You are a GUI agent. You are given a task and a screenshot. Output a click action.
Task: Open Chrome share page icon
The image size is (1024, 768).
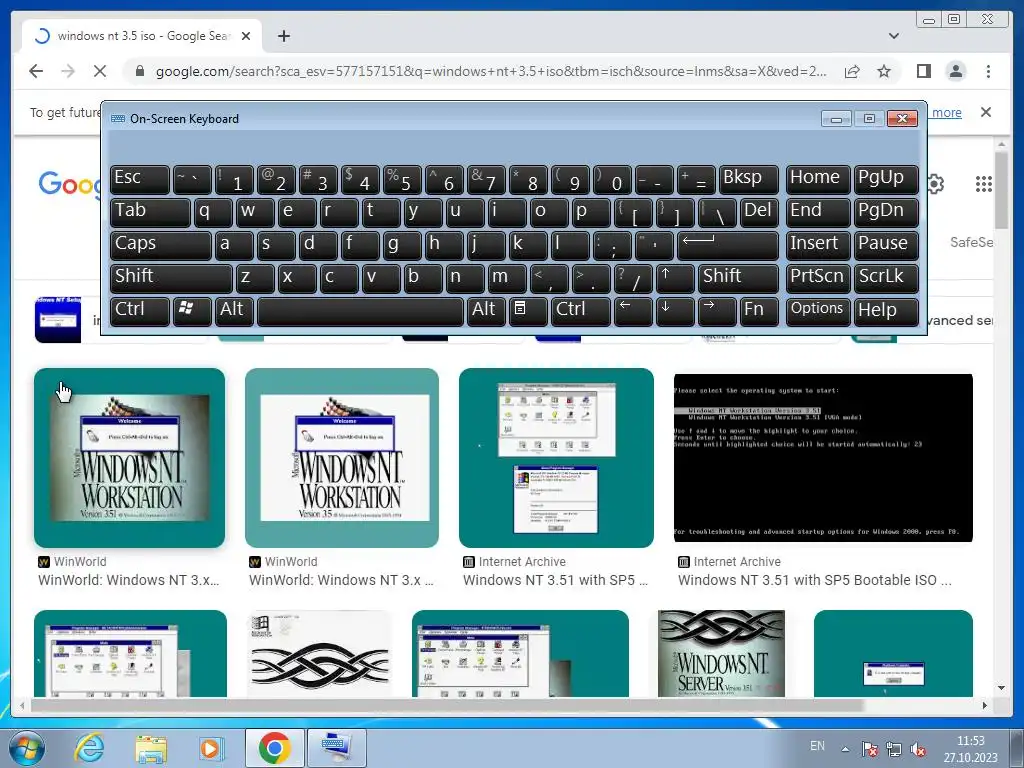click(852, 71)
